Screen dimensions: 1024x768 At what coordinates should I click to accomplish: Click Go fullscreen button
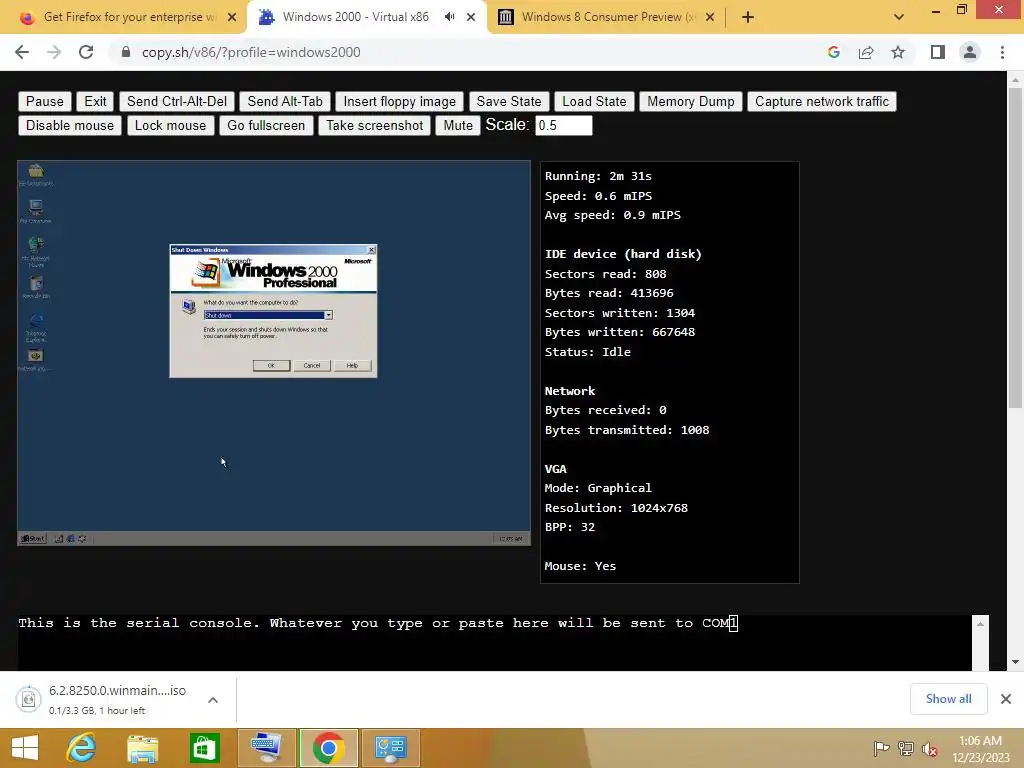point(266,125)
